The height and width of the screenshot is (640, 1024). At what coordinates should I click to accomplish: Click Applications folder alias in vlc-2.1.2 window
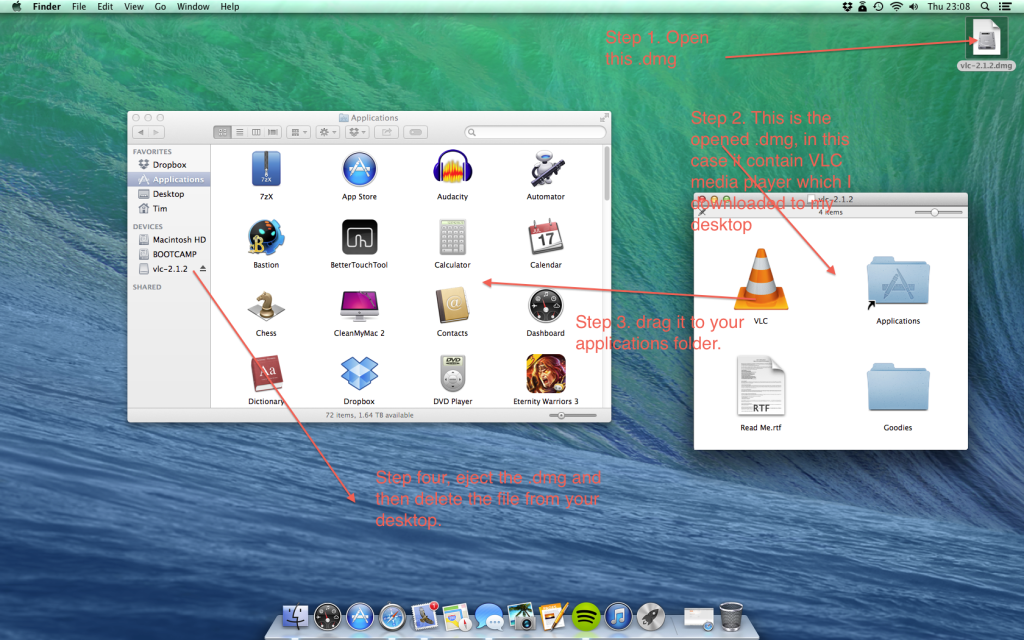[898, 281]
